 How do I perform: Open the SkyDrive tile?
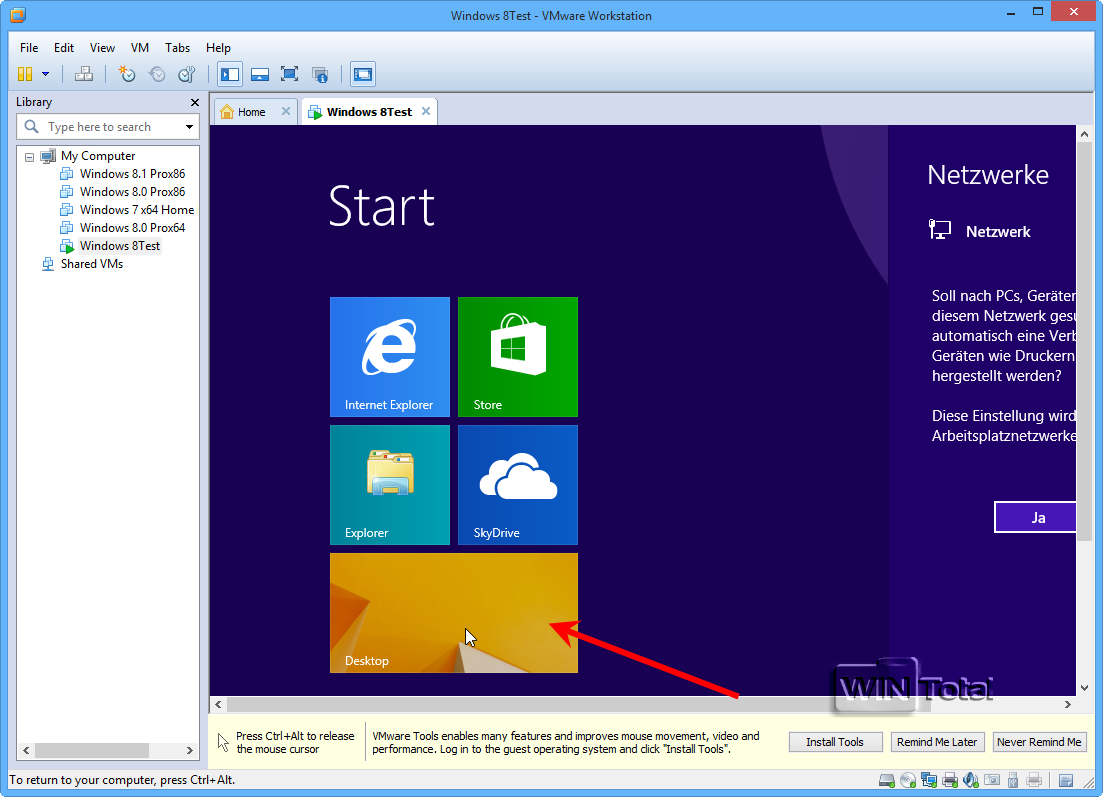(x=518, y=485)
